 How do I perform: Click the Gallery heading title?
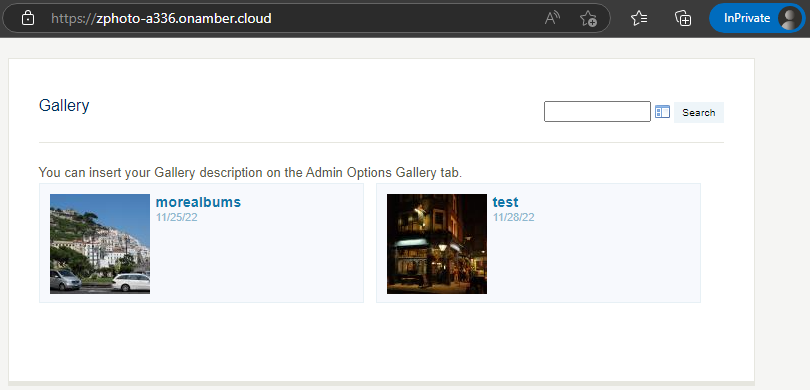(64, 105)
